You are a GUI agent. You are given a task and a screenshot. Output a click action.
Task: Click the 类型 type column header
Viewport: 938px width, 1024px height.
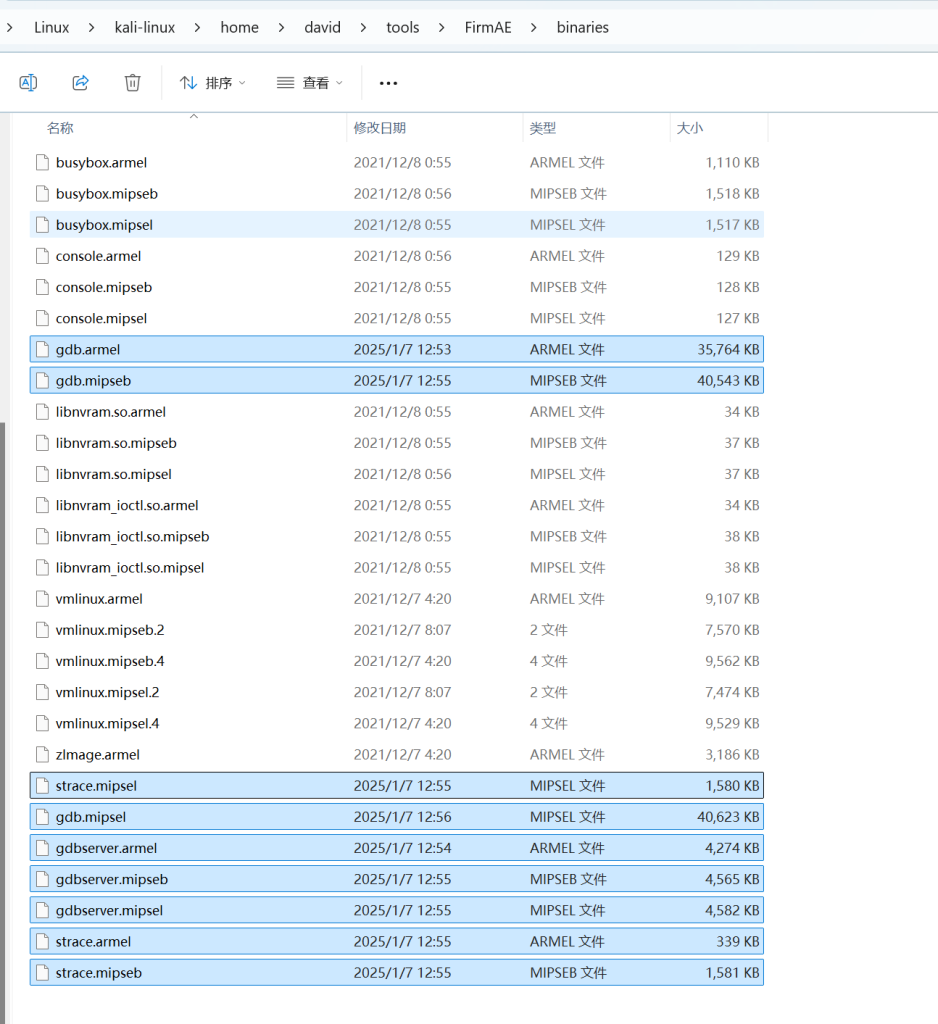pos(543,128)
